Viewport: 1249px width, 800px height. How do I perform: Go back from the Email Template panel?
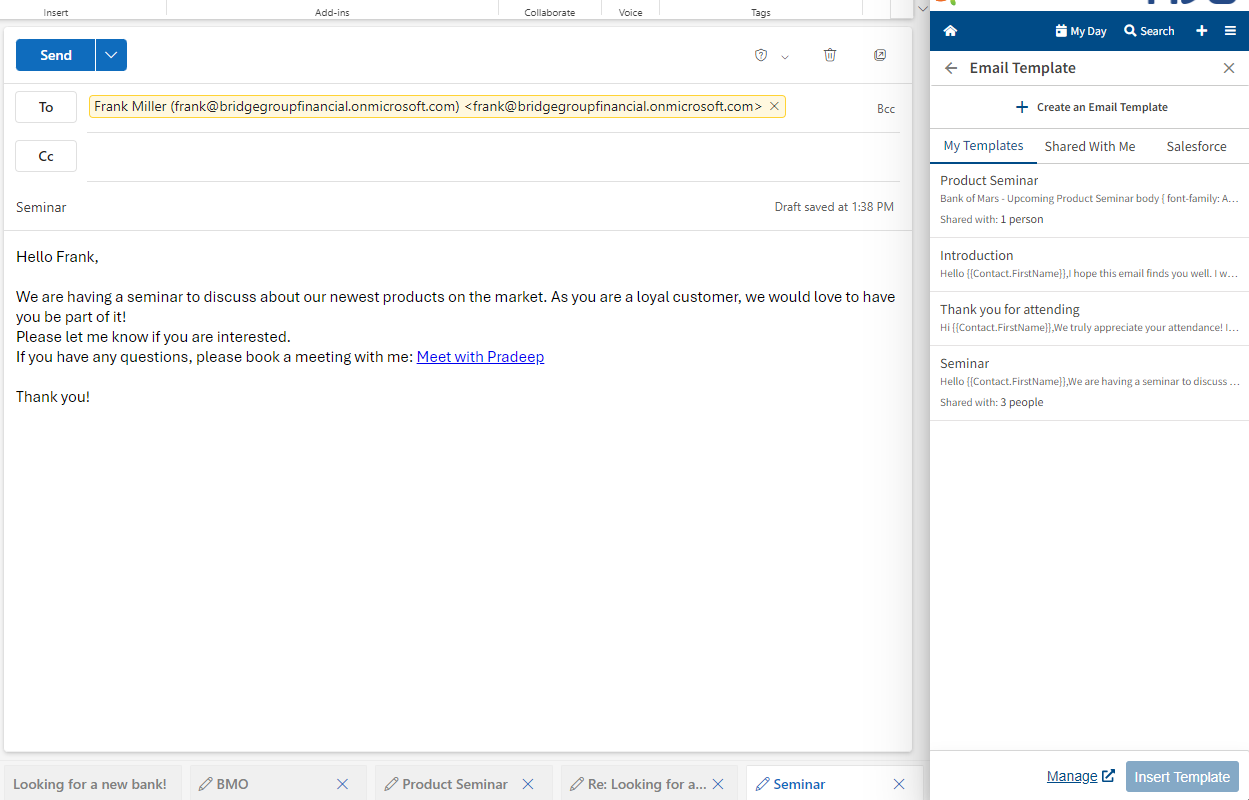950,68
